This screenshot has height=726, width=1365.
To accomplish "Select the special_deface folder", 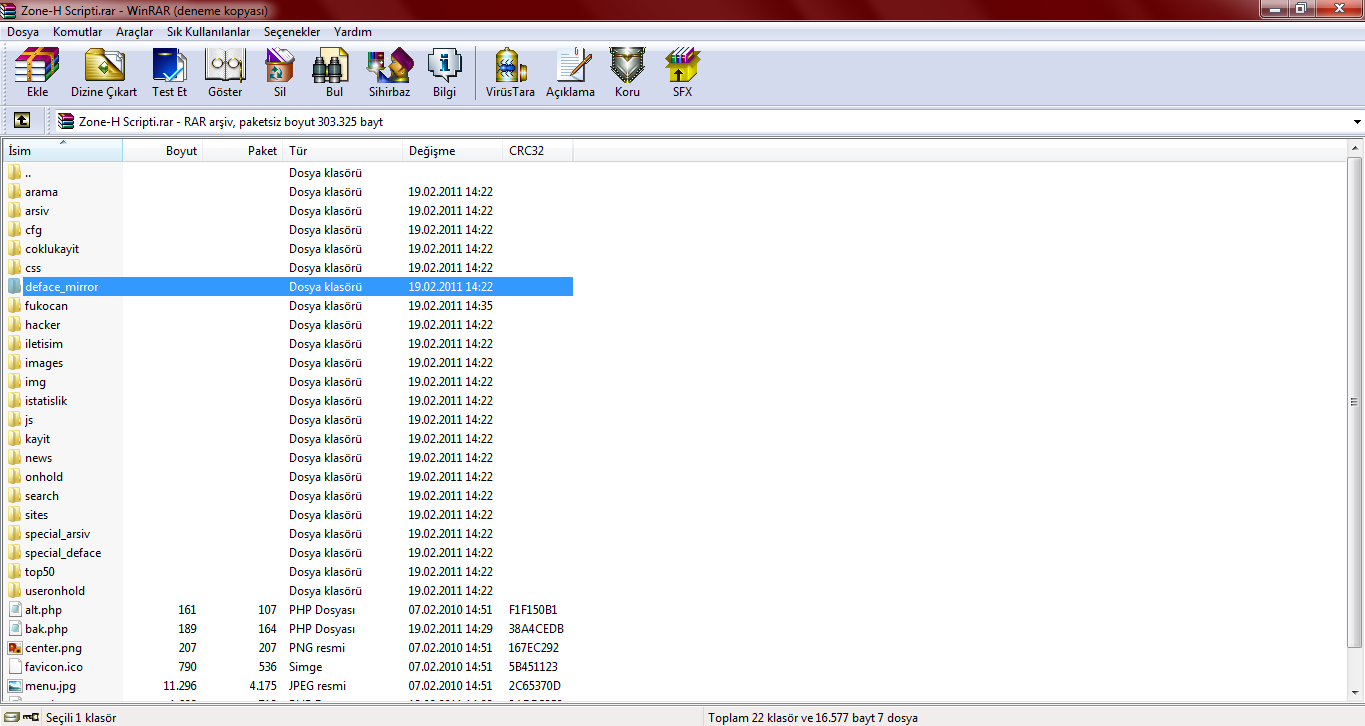I will point(63,553).
